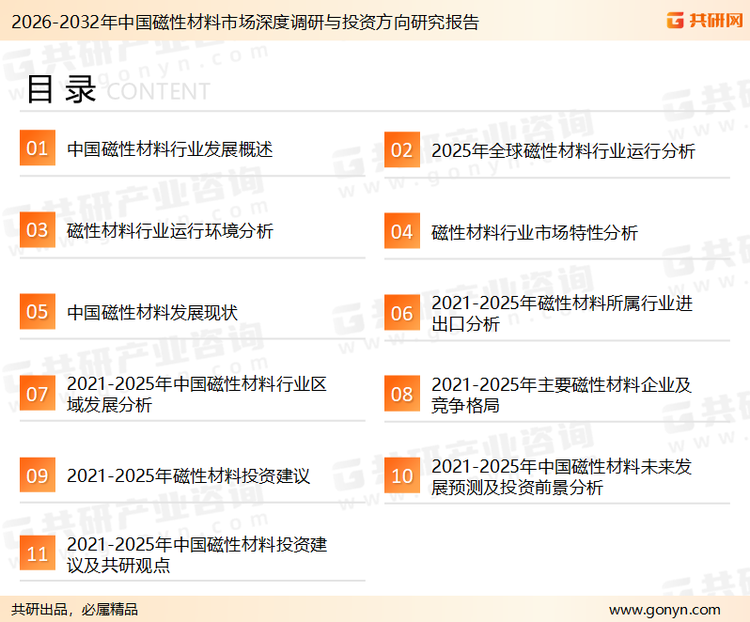Click the report title at the top
Image resolution: width=750 pixels, height=622 pixels.
click(x=240, y=22)
